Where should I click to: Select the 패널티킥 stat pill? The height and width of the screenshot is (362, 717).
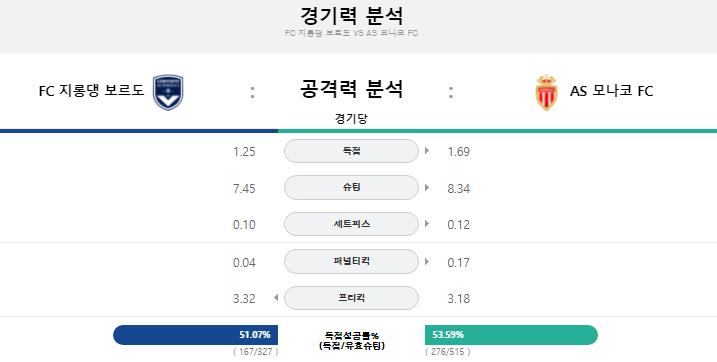351,261
